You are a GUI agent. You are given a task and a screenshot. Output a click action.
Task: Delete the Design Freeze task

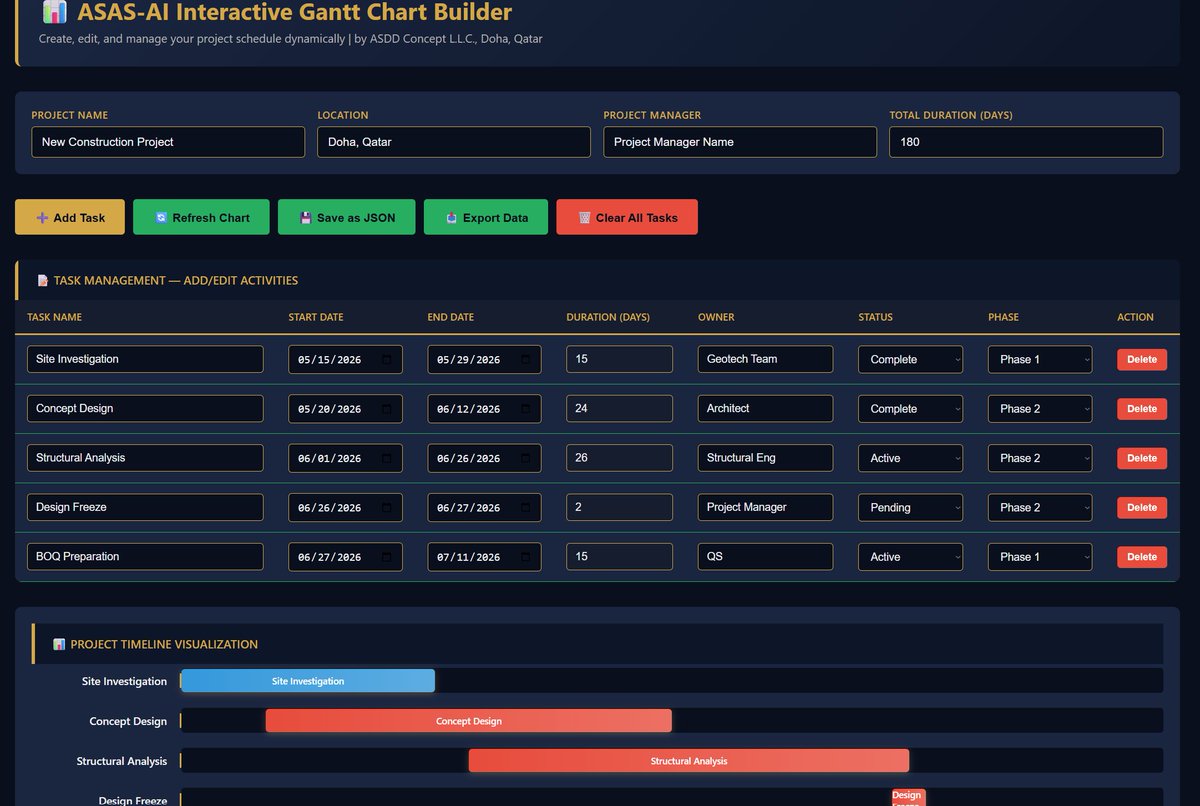pyautogui.click(x=1142, y=507)
